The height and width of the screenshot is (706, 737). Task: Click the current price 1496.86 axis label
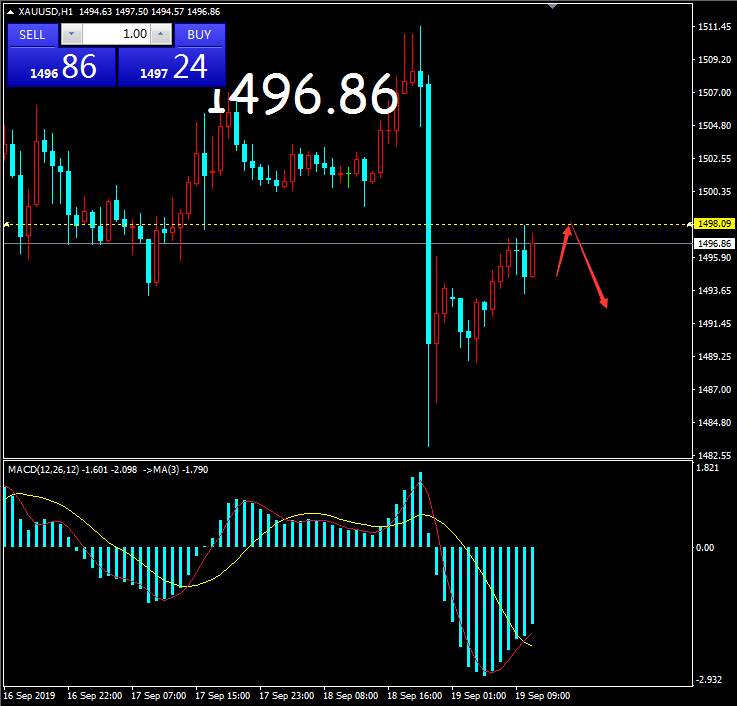click(x=714, y=243)
